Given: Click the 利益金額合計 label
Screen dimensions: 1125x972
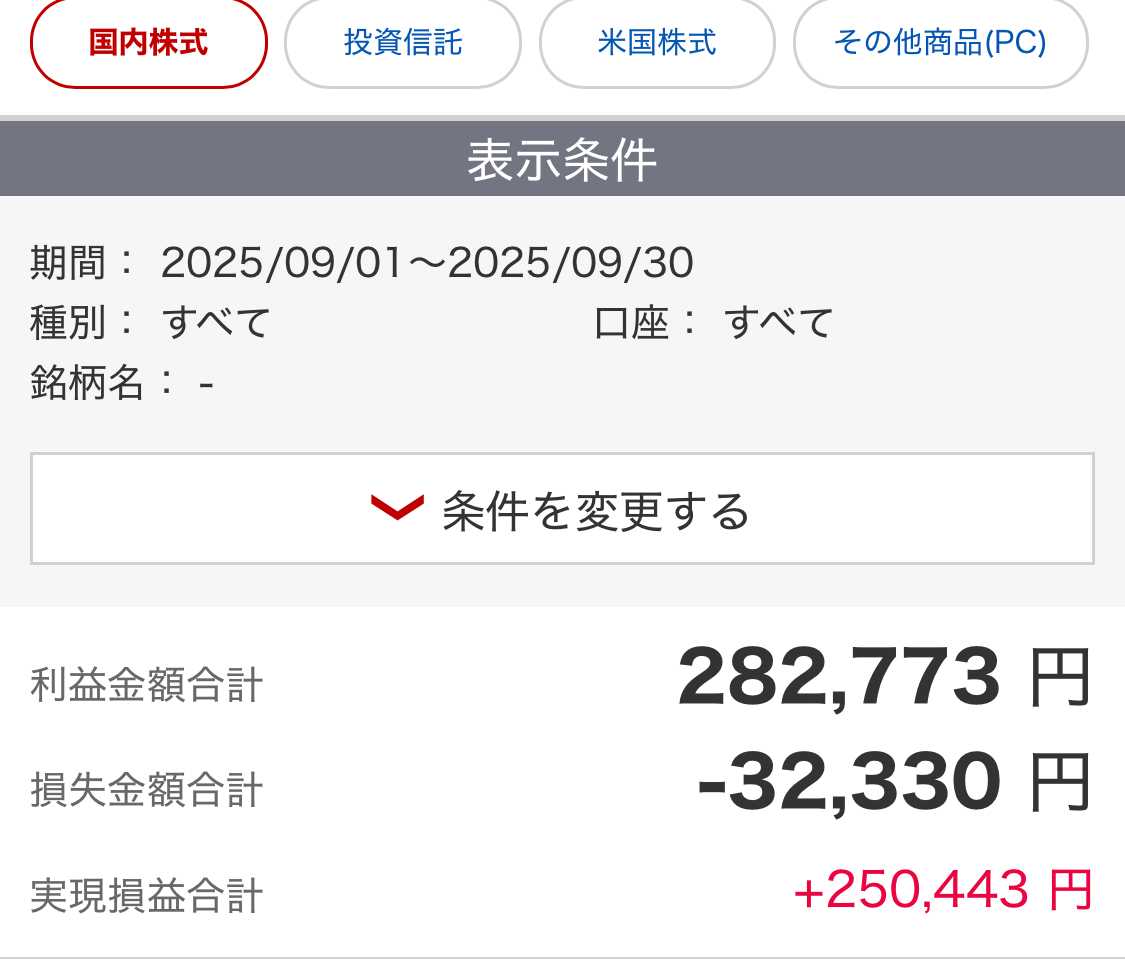Looking at the screenshot, I should 147,686.
